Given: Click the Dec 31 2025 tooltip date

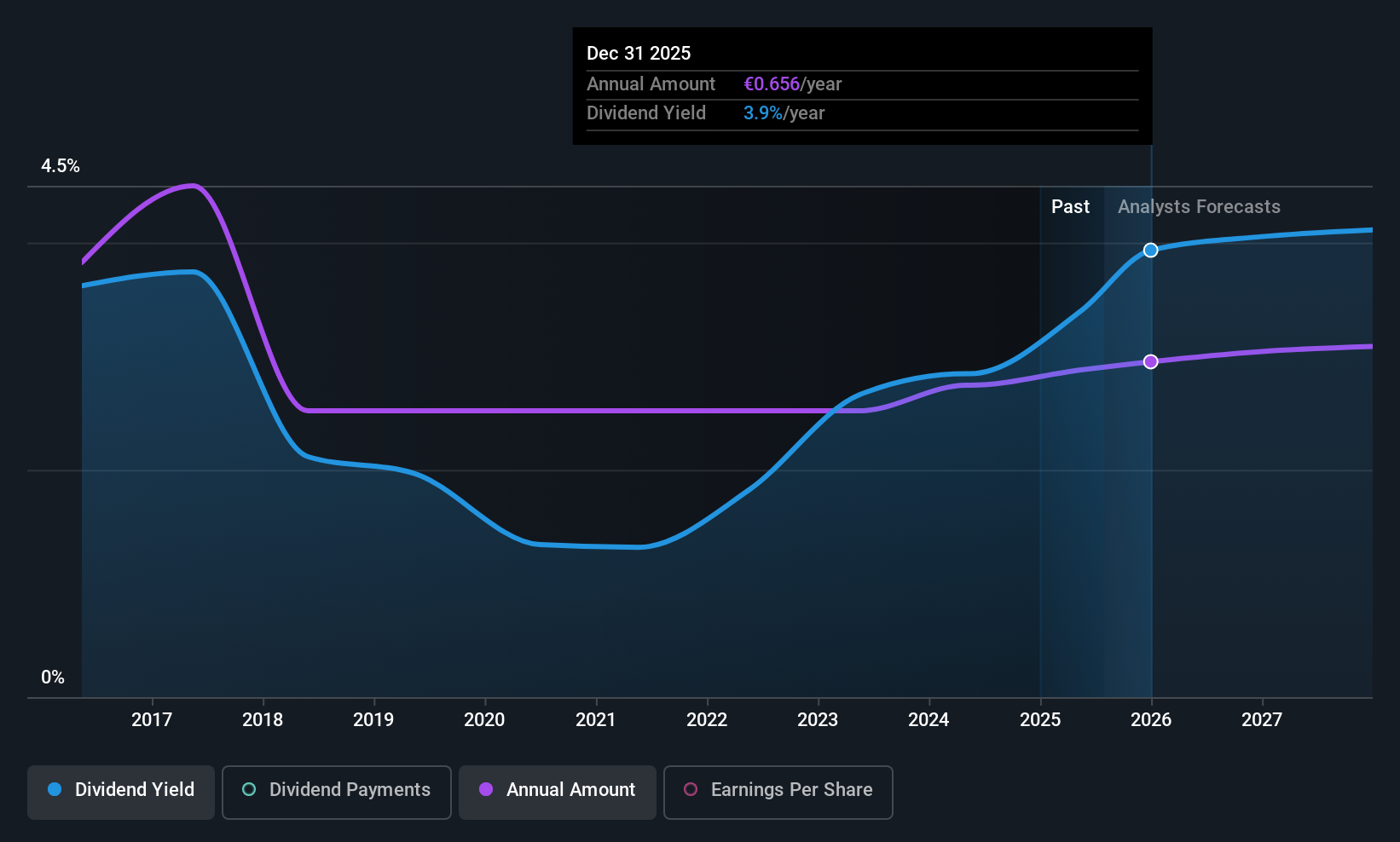Looking at the screenshot, I should click(639, 53).
